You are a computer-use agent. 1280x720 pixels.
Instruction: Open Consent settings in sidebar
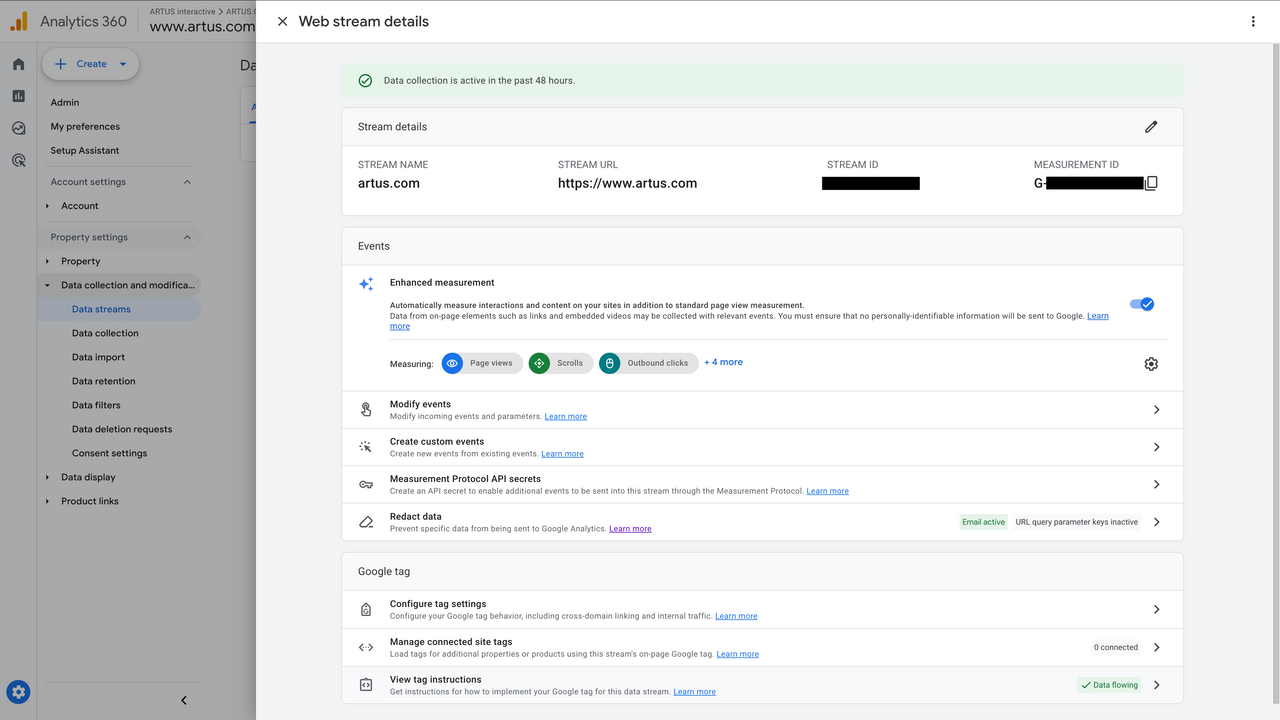109,453
